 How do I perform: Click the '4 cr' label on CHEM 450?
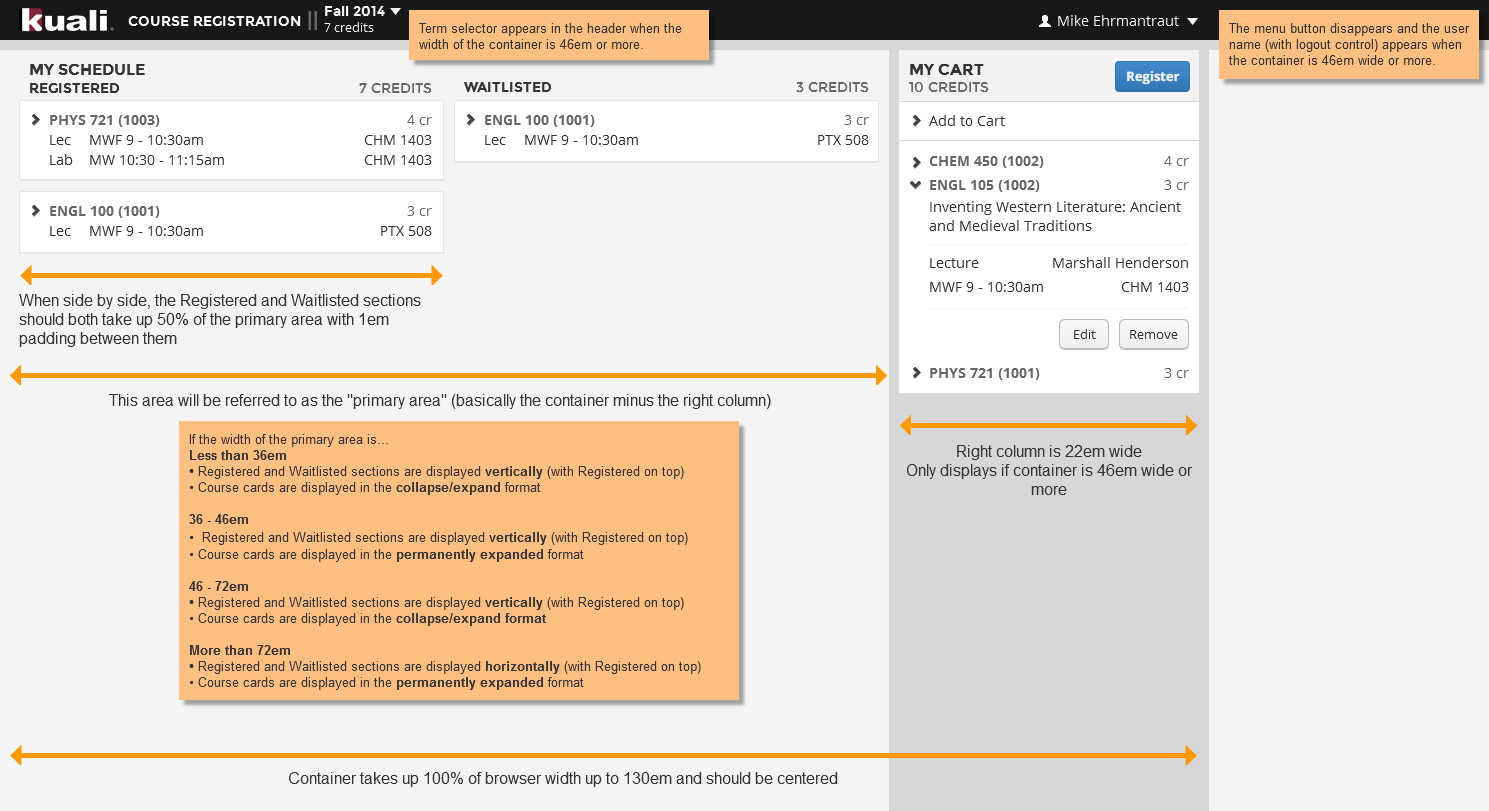[1176, 161]
